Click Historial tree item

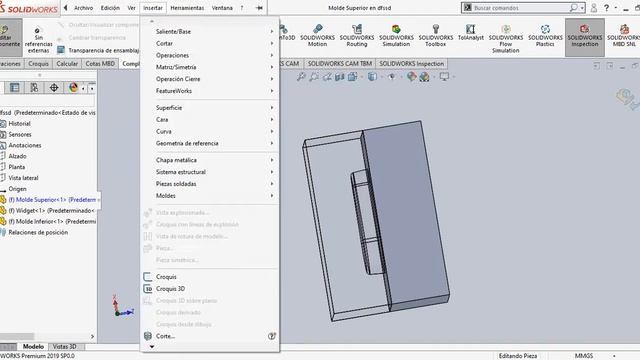tap(19, 124)
